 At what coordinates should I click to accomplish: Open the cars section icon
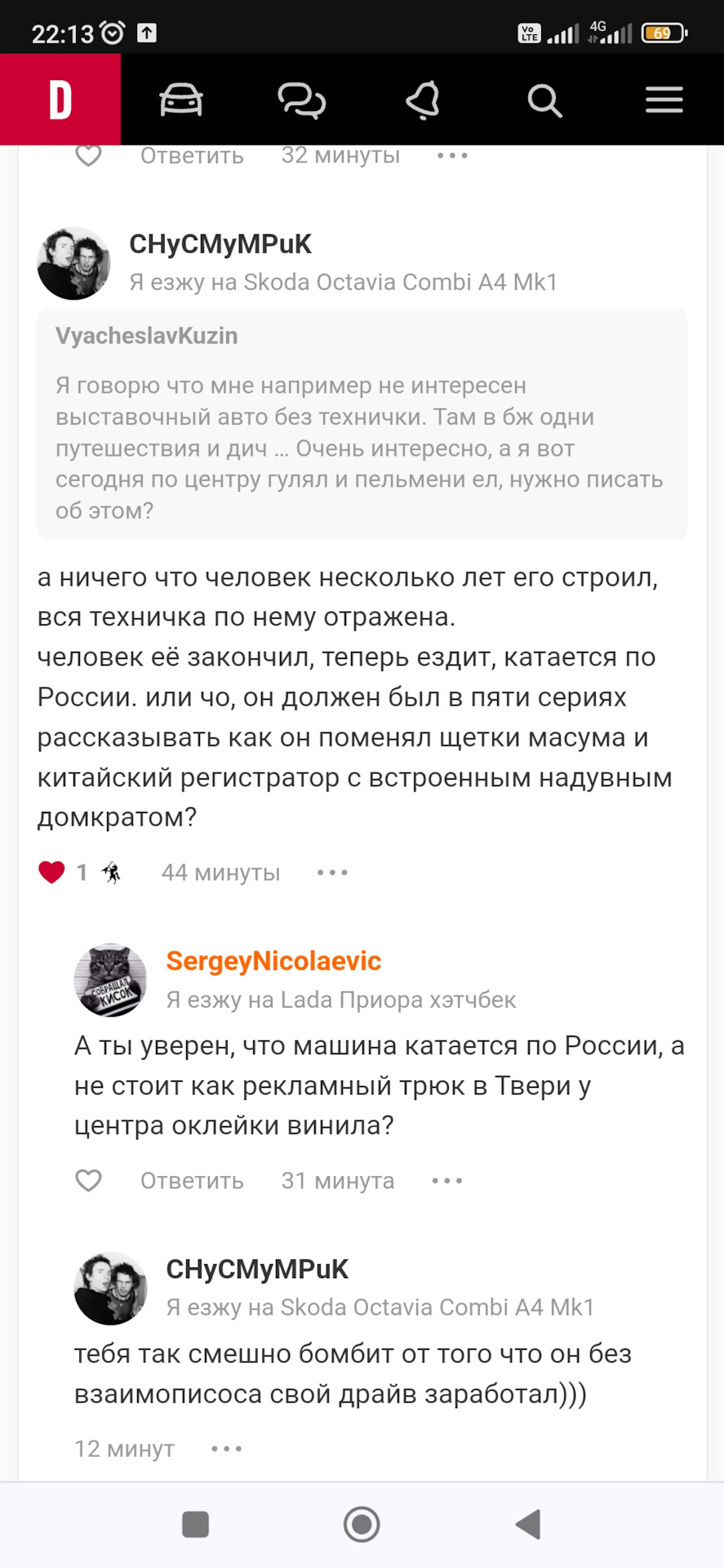point(180,100)
